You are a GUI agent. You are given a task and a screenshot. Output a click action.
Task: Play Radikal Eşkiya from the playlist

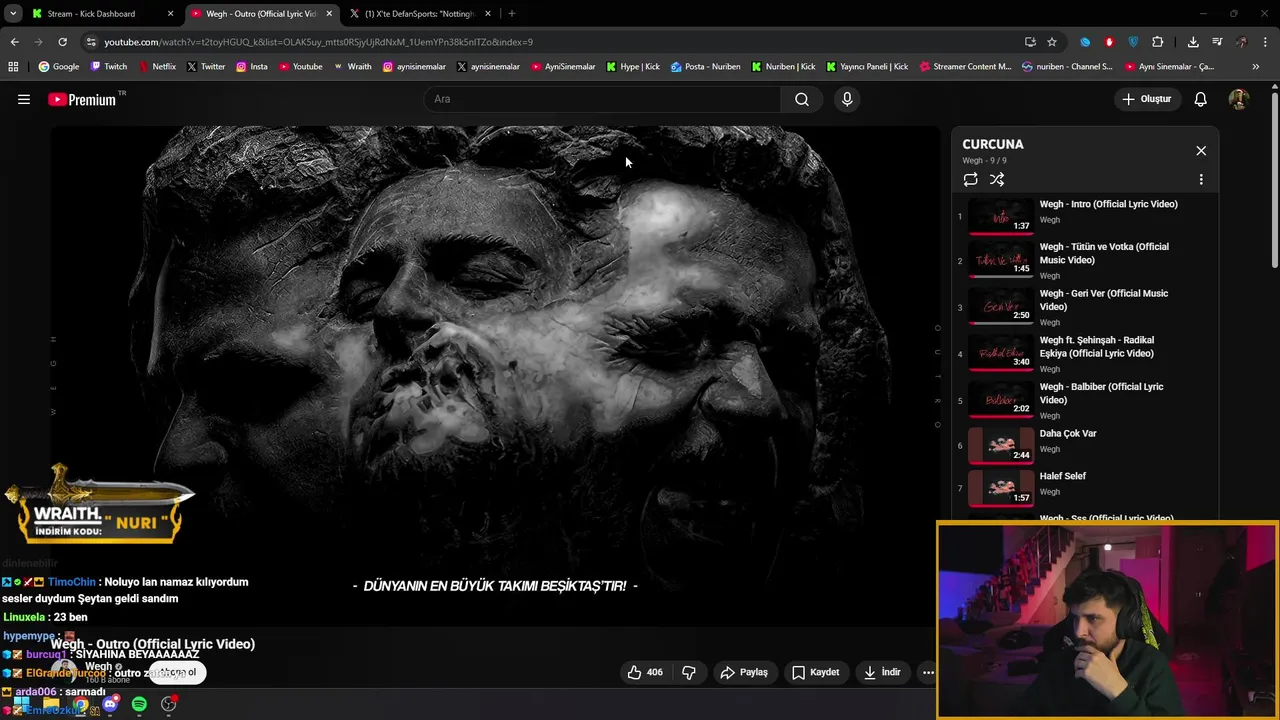pyautogui.click(x=1085, y=353)
